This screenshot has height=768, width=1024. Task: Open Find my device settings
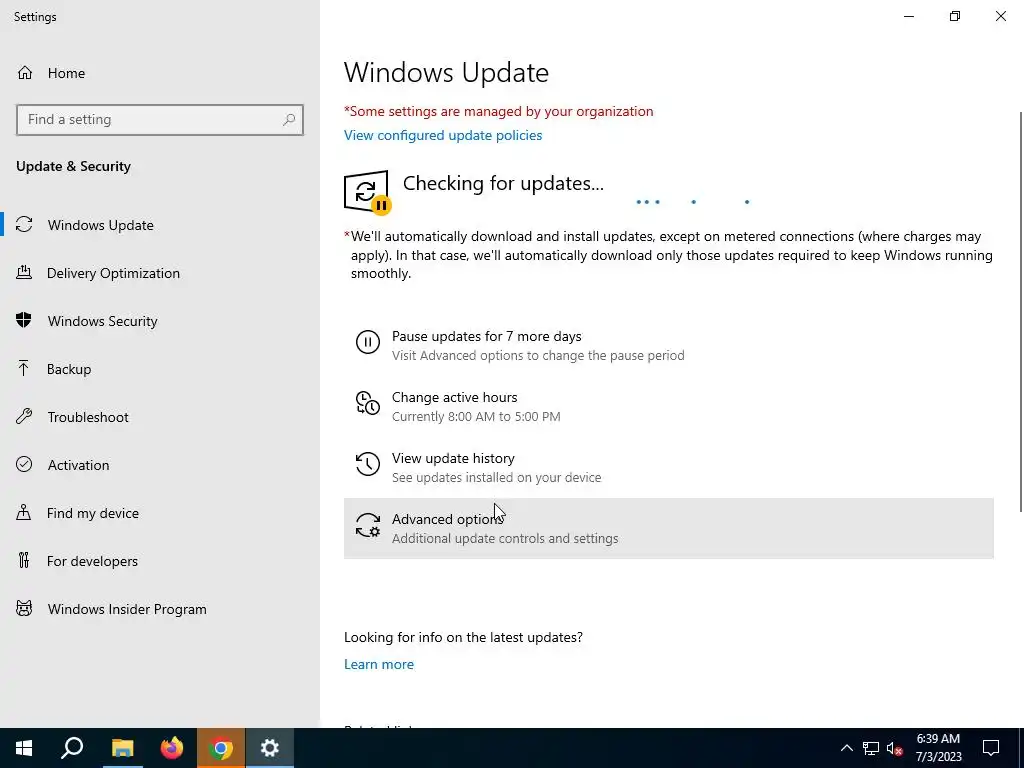click(160, 513)
